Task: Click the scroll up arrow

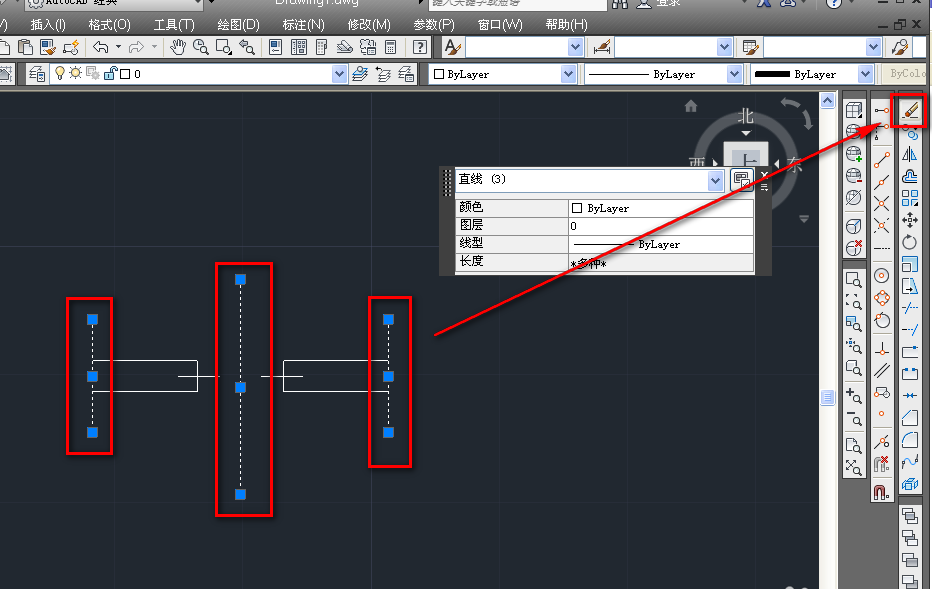Action: [827, 100]
